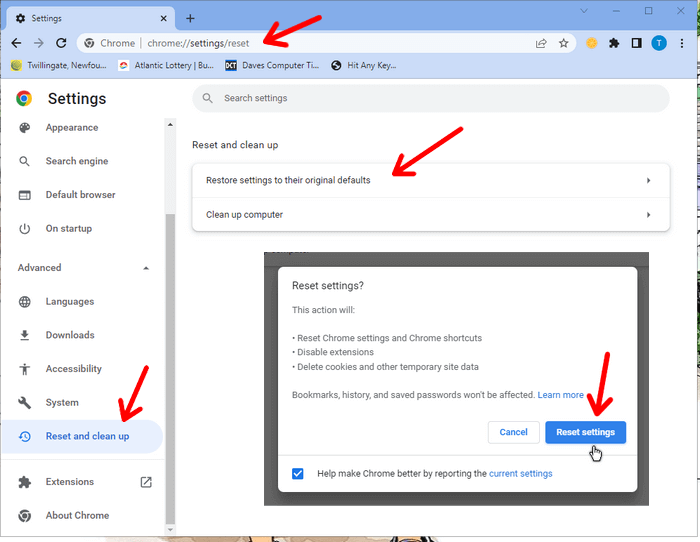Open the Daves Computer Ti... bookmark
This screenshot has width=700, height=542.
pyautogui.click(x=272, y=65)
